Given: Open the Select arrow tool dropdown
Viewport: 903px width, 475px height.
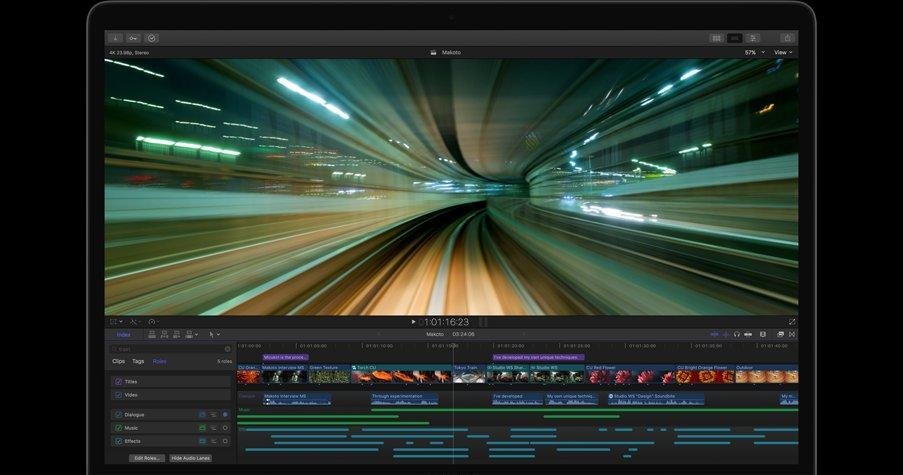Looking at the screenshot, I should coord(214,334).
